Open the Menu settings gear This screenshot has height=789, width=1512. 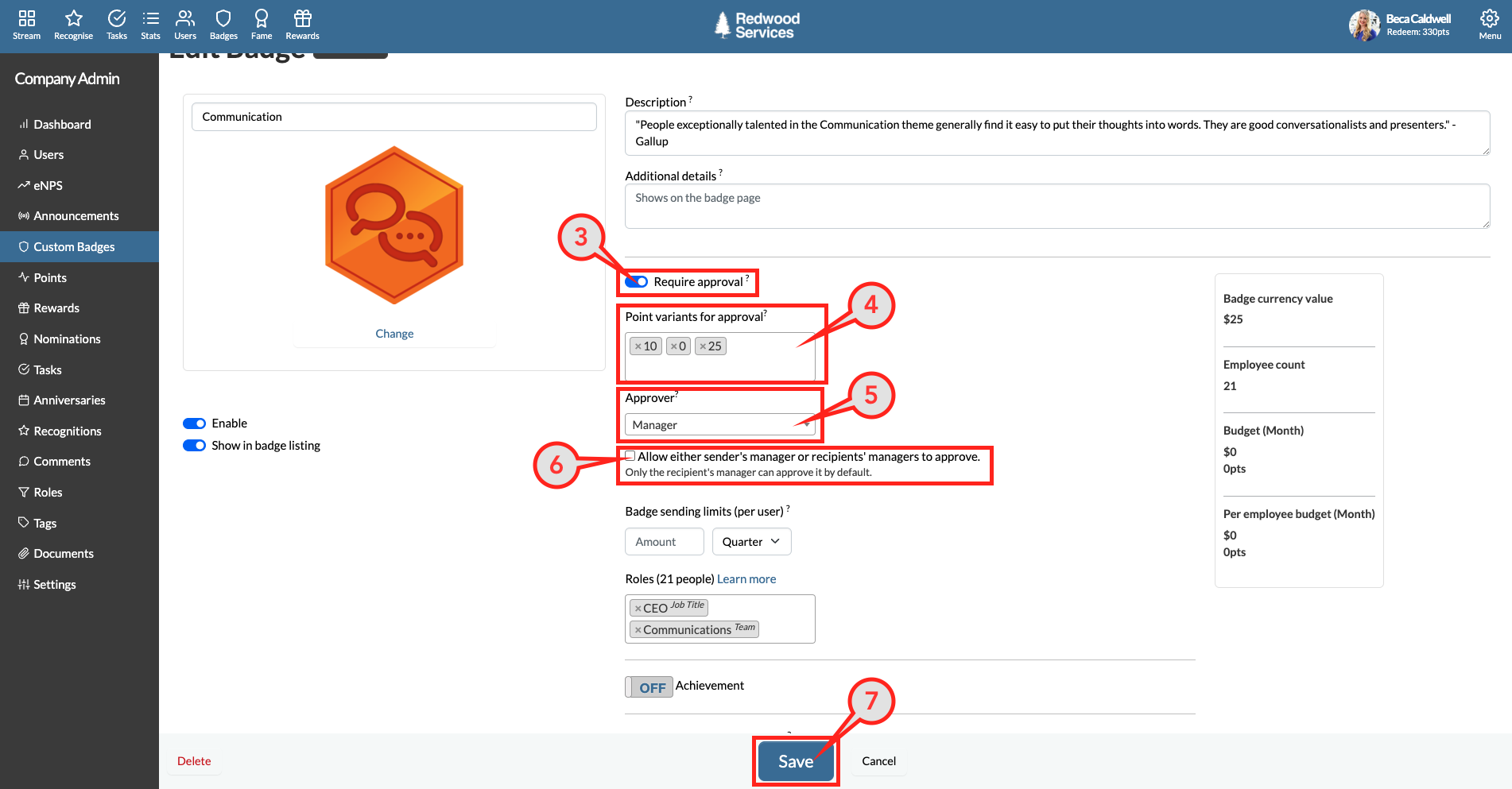[x=1489, y=24]
